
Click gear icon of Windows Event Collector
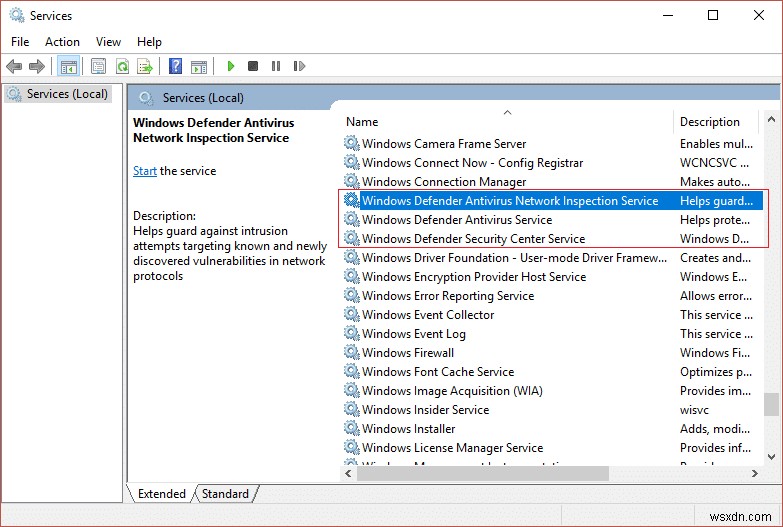352,314
